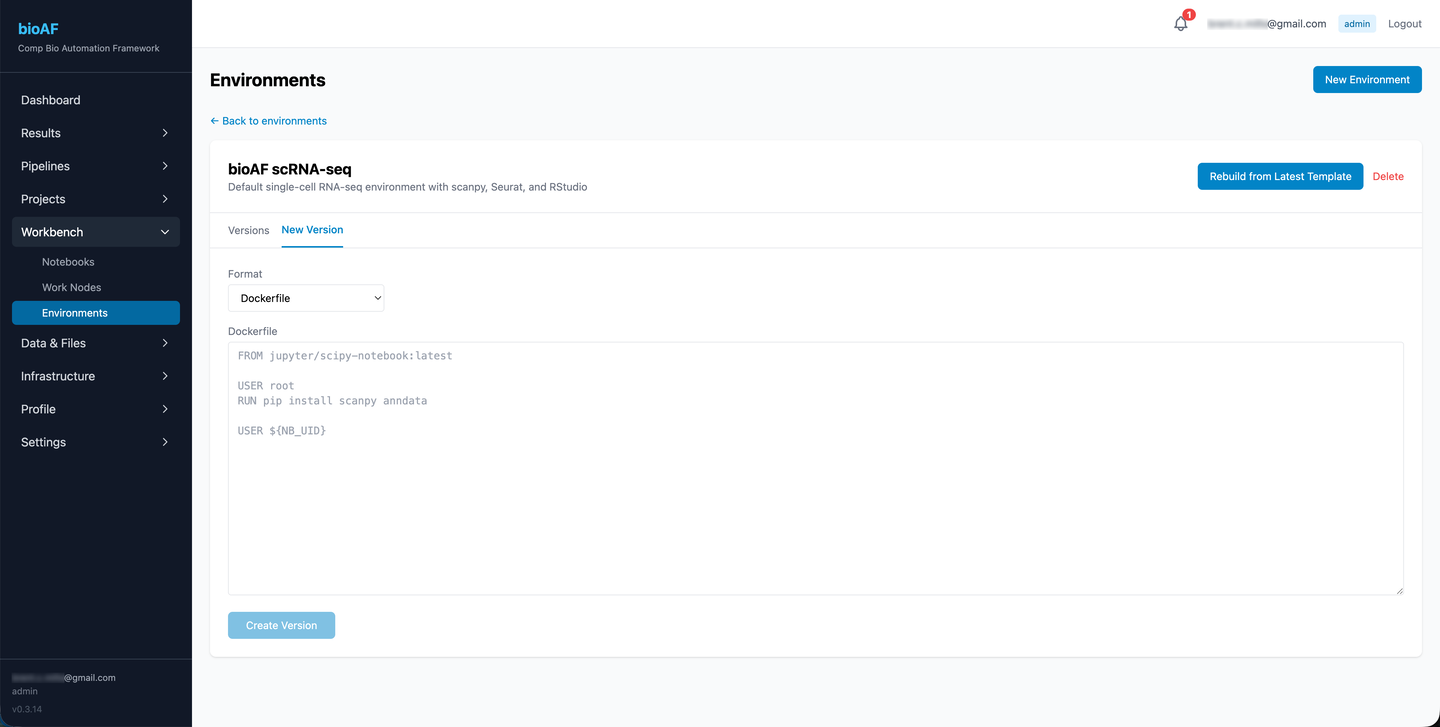Screen dimensions: 1440x727
Task: Expand the Infrastructure chevron
Action: [165, 376]
